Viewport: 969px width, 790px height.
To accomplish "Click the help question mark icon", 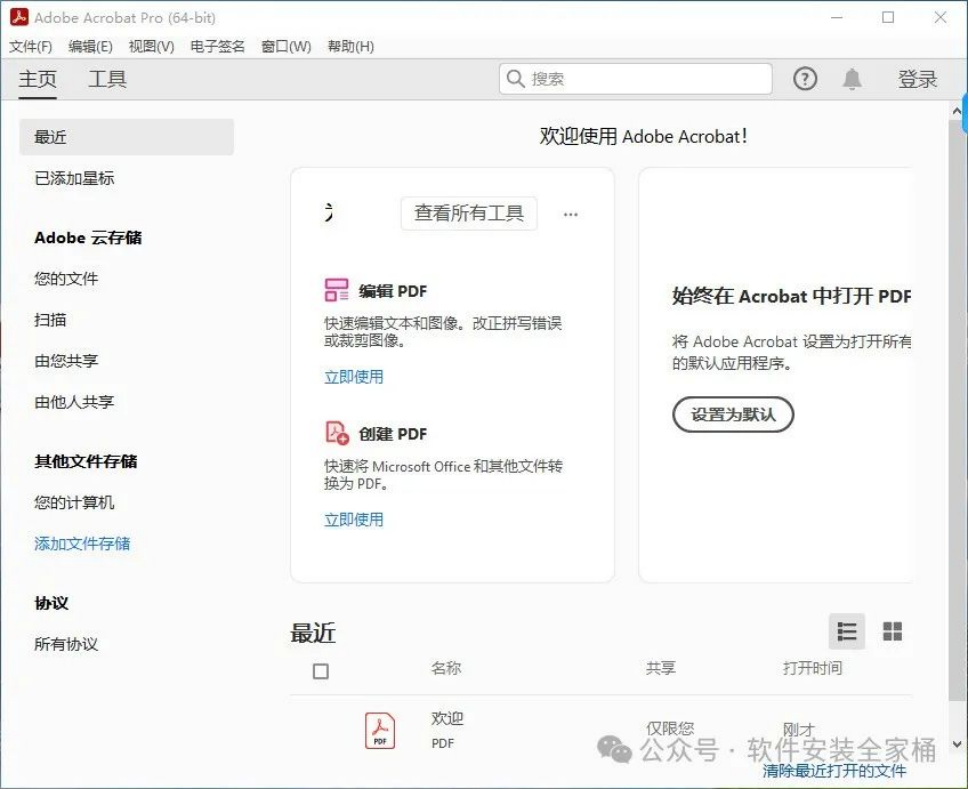I will [805, 79].
